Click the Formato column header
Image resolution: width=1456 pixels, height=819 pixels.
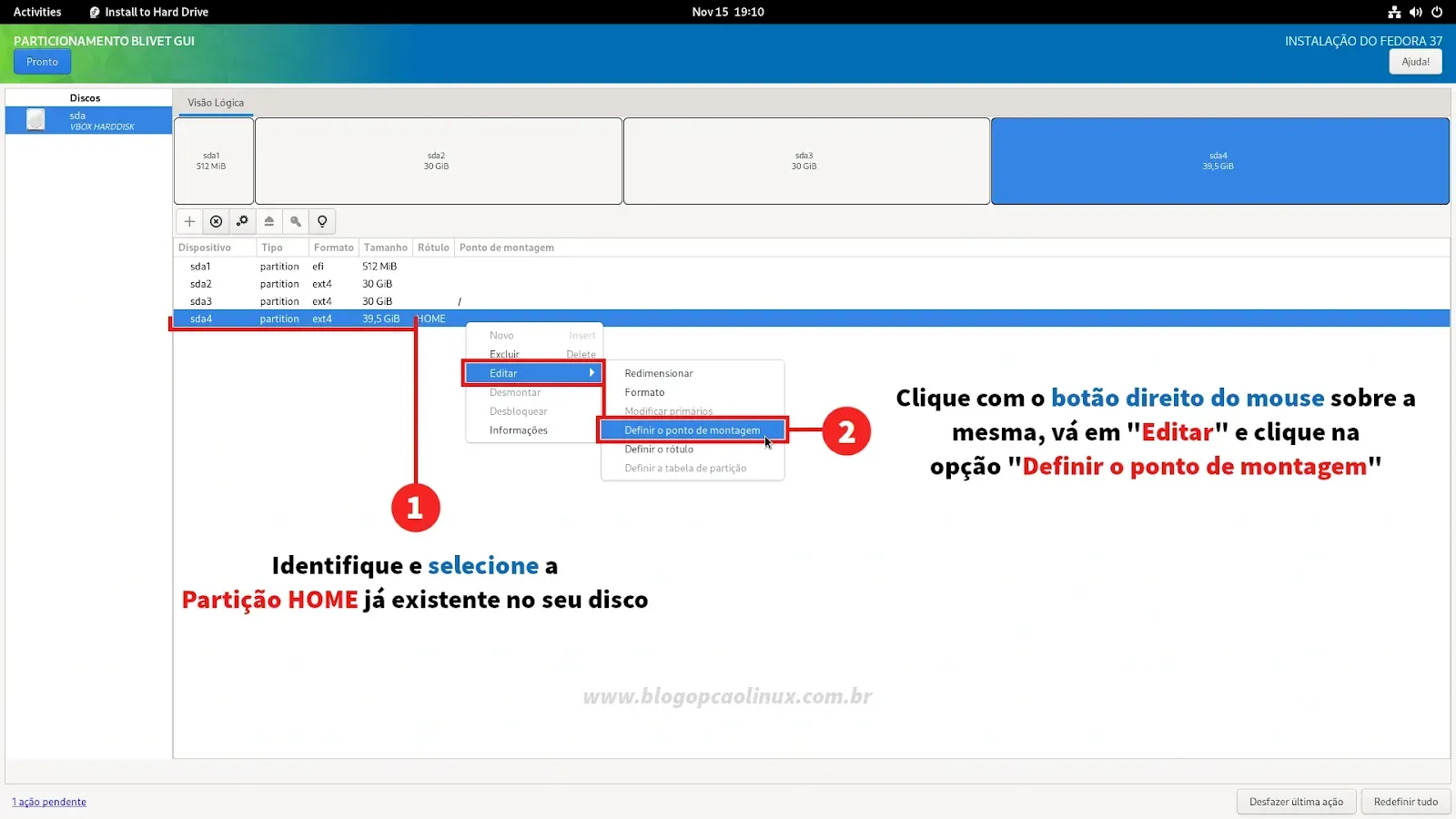tap(334, 248)
